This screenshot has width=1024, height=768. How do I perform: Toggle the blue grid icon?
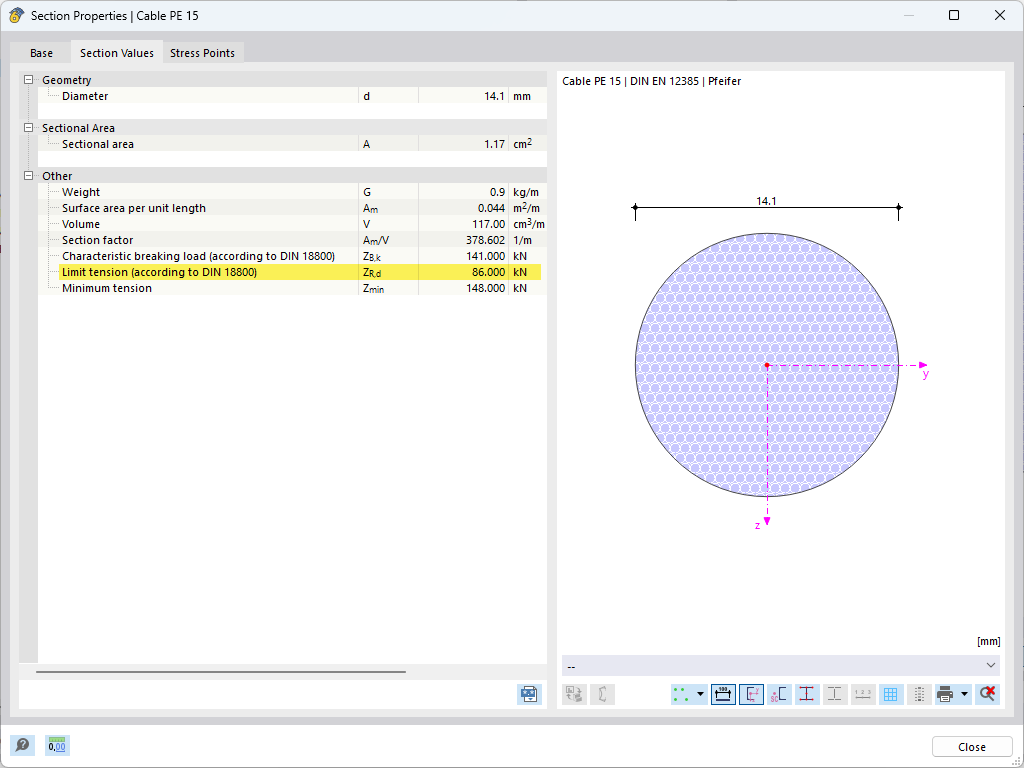890,694
